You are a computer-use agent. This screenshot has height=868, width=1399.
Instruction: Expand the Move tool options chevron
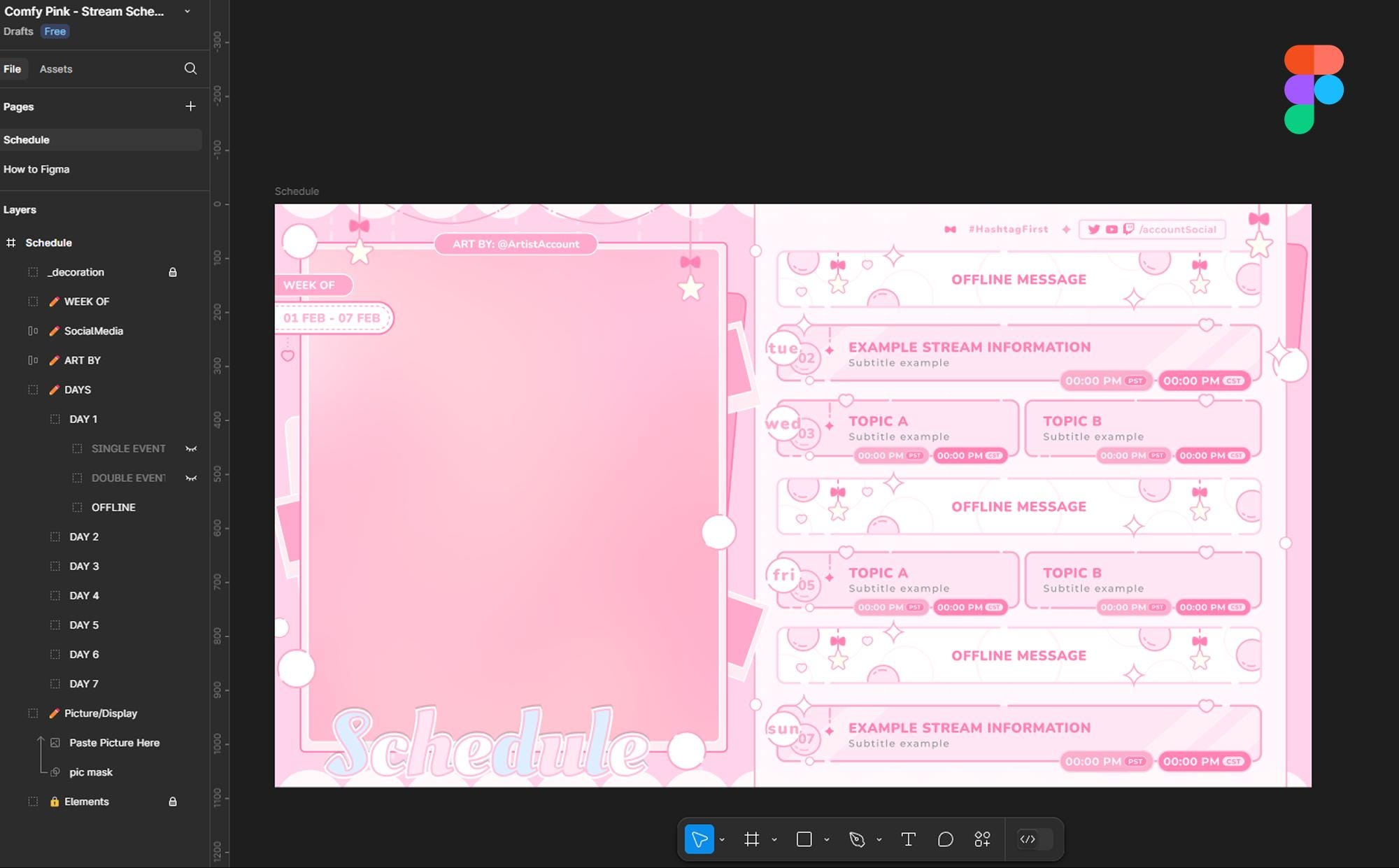[723, 839]
